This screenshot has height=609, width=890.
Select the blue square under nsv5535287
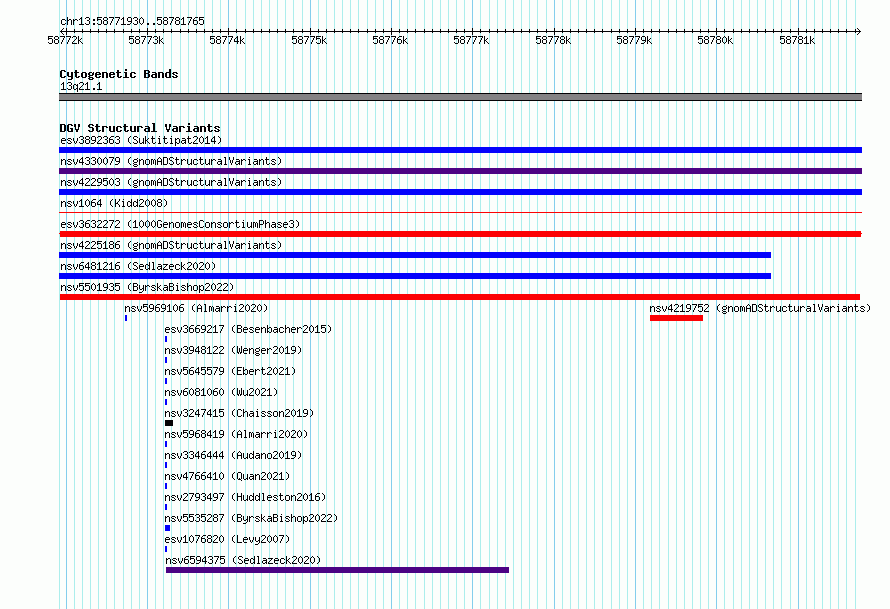[167, 528]
